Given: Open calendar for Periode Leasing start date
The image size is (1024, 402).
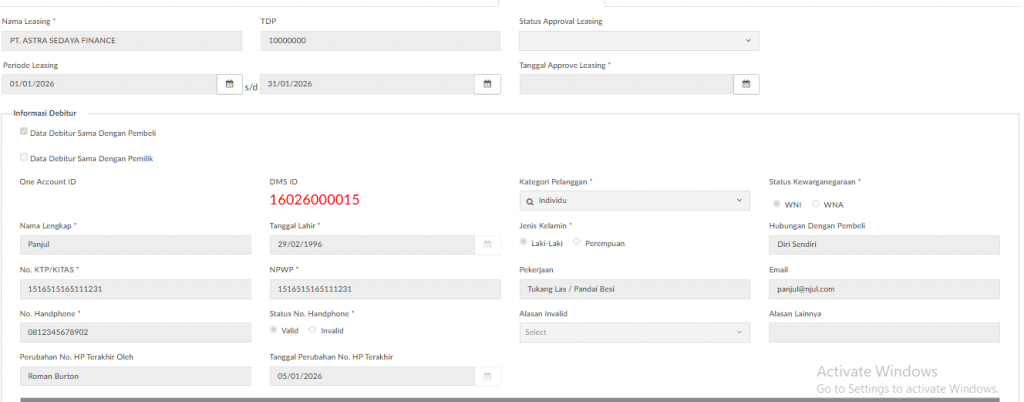Looking at the screenshot, I should tap(230, 84).
